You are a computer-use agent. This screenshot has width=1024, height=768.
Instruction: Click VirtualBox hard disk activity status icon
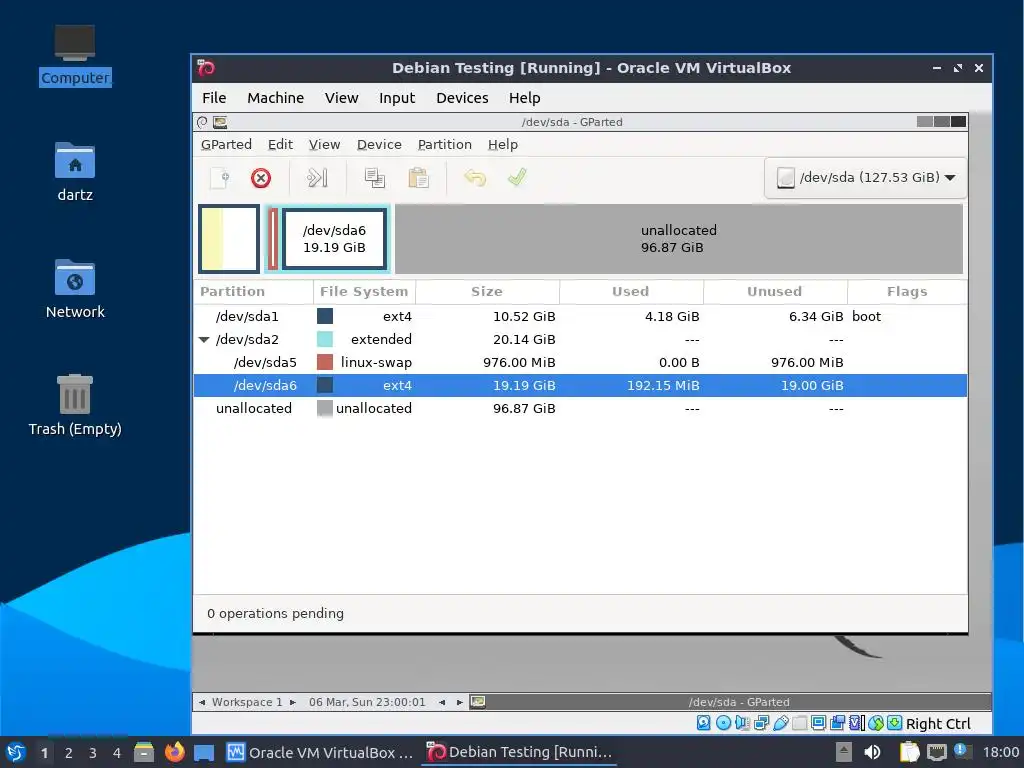point(703,723)
